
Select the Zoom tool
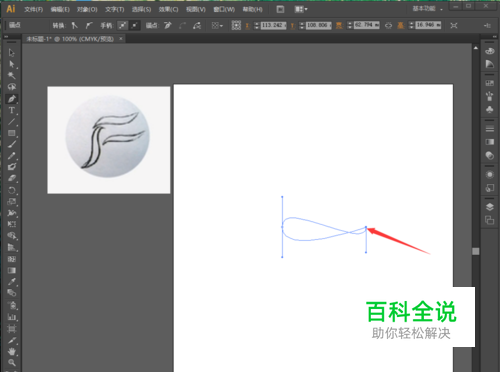(12, 362)
